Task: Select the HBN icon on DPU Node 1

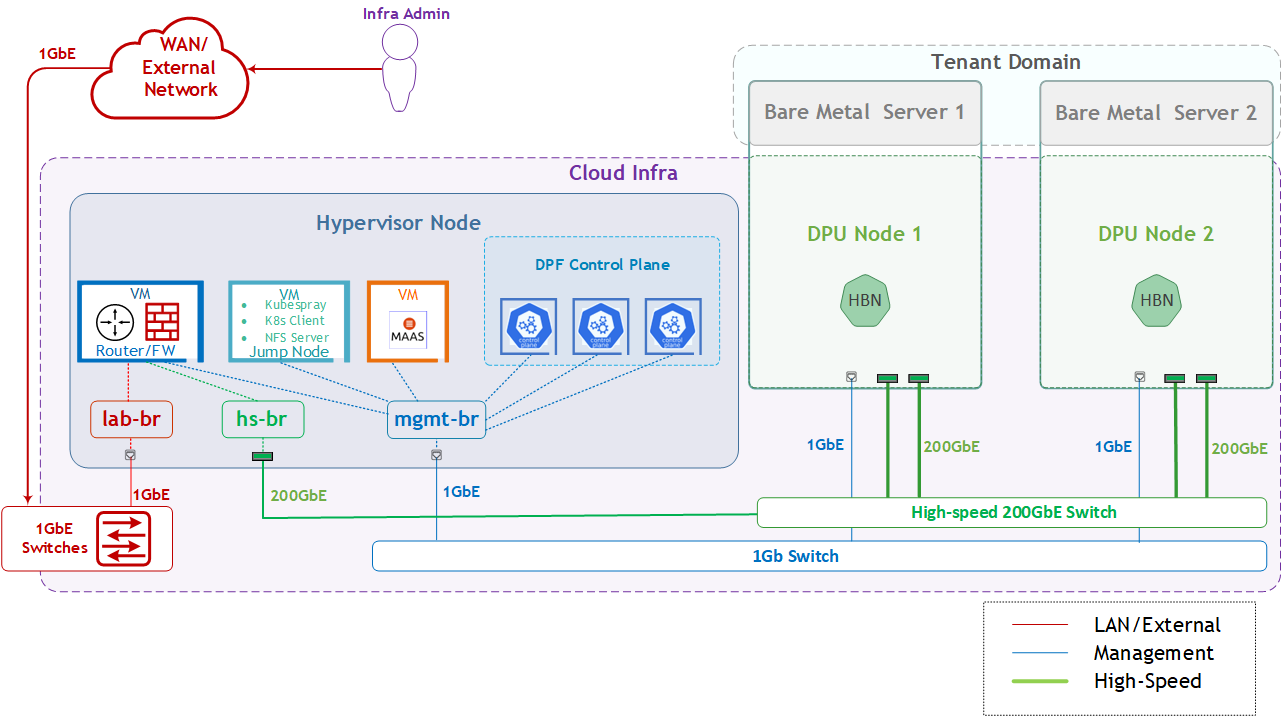Action: click(864, 300)
